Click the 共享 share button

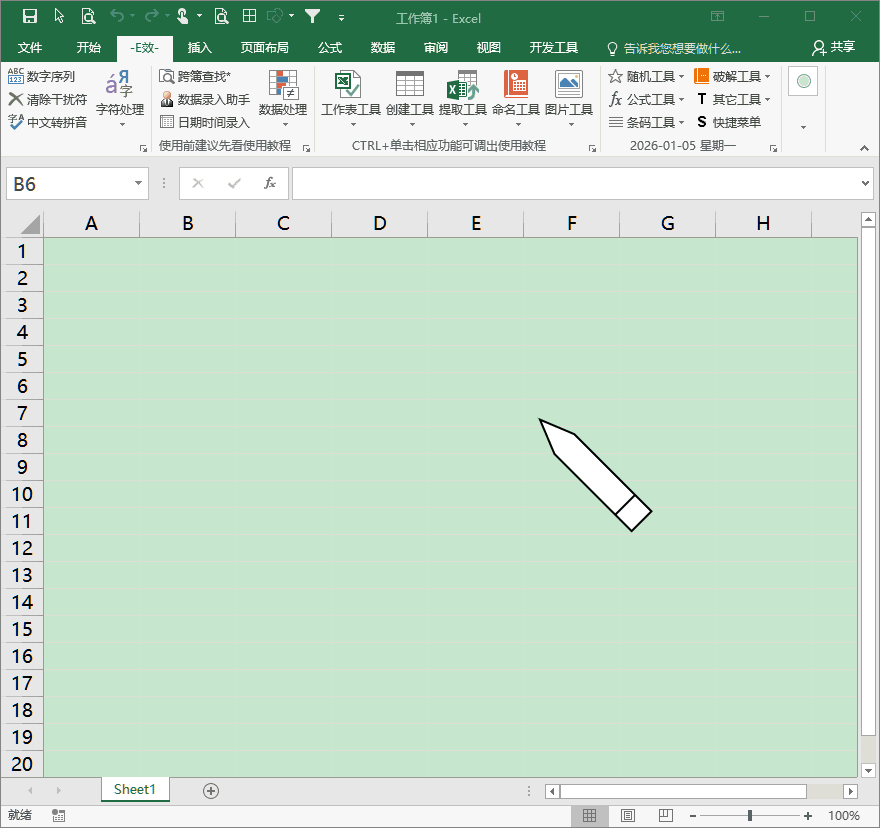834,48
